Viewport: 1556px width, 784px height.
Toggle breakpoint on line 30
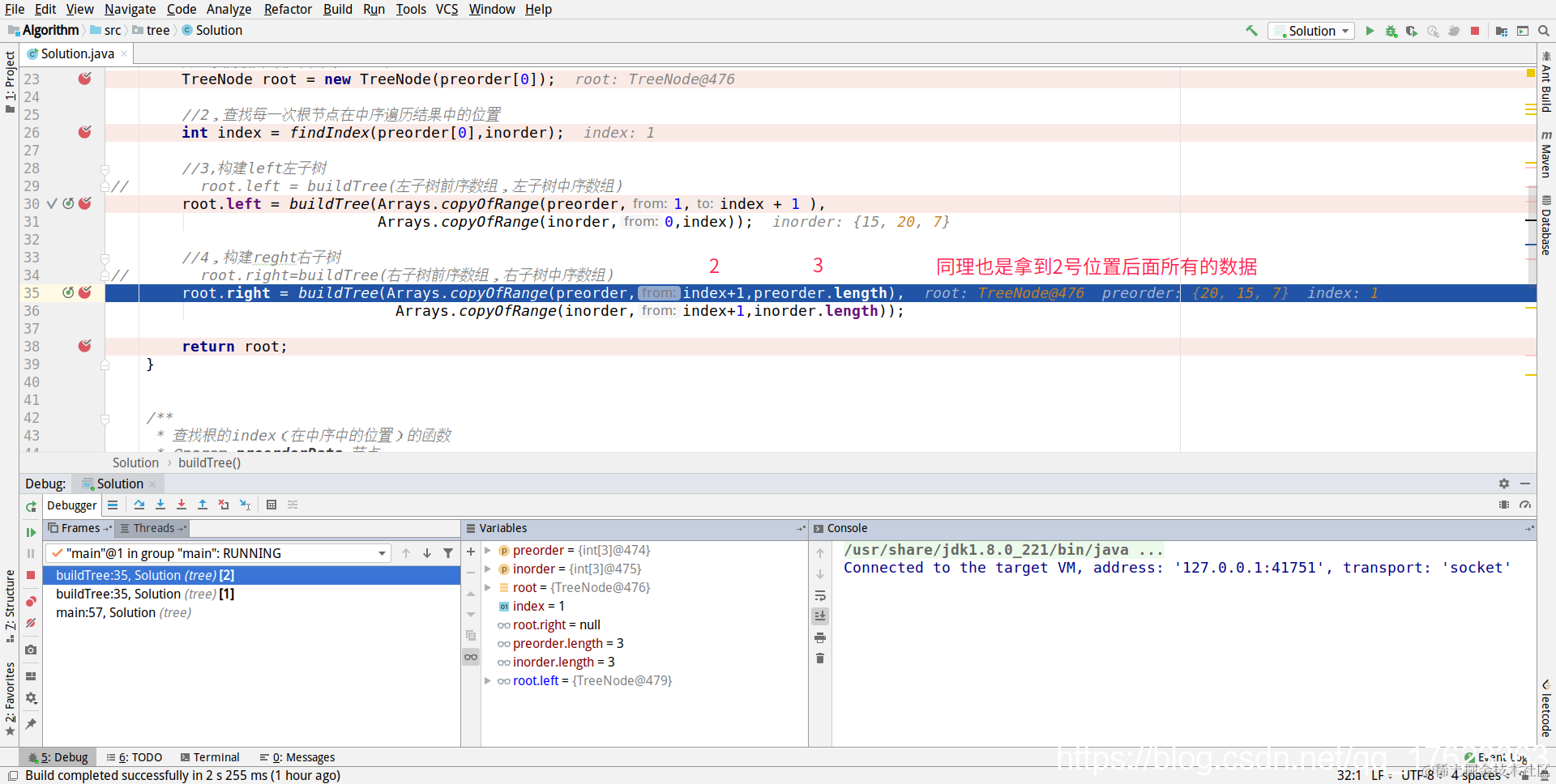pyautogui.click(x=85, y=203)
